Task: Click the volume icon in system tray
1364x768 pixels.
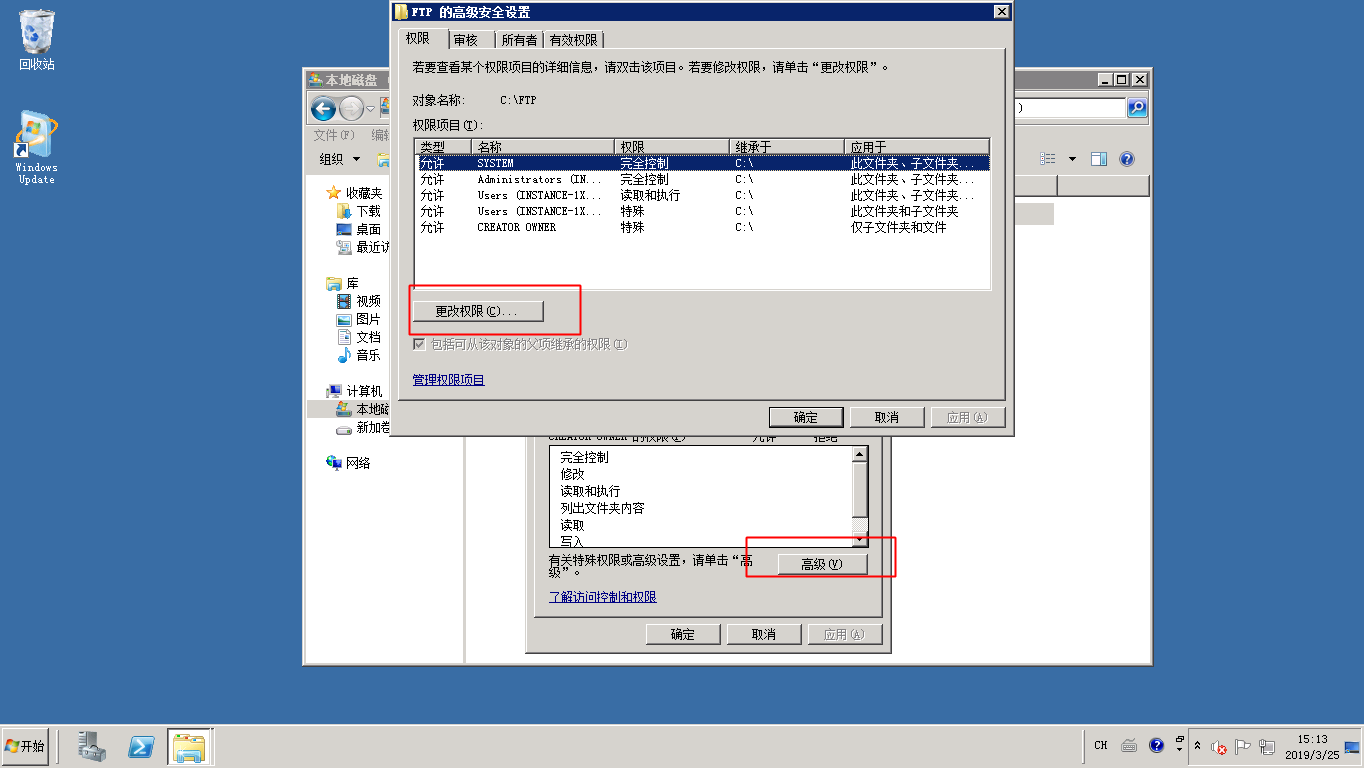Action: (1219, 746)
